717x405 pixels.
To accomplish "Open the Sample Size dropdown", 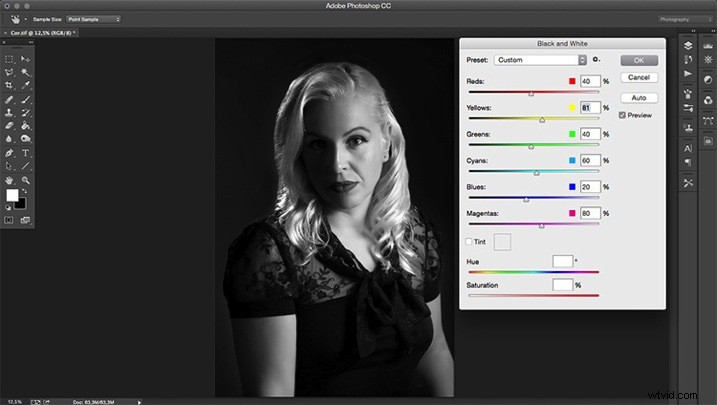I will click(93, 19).
